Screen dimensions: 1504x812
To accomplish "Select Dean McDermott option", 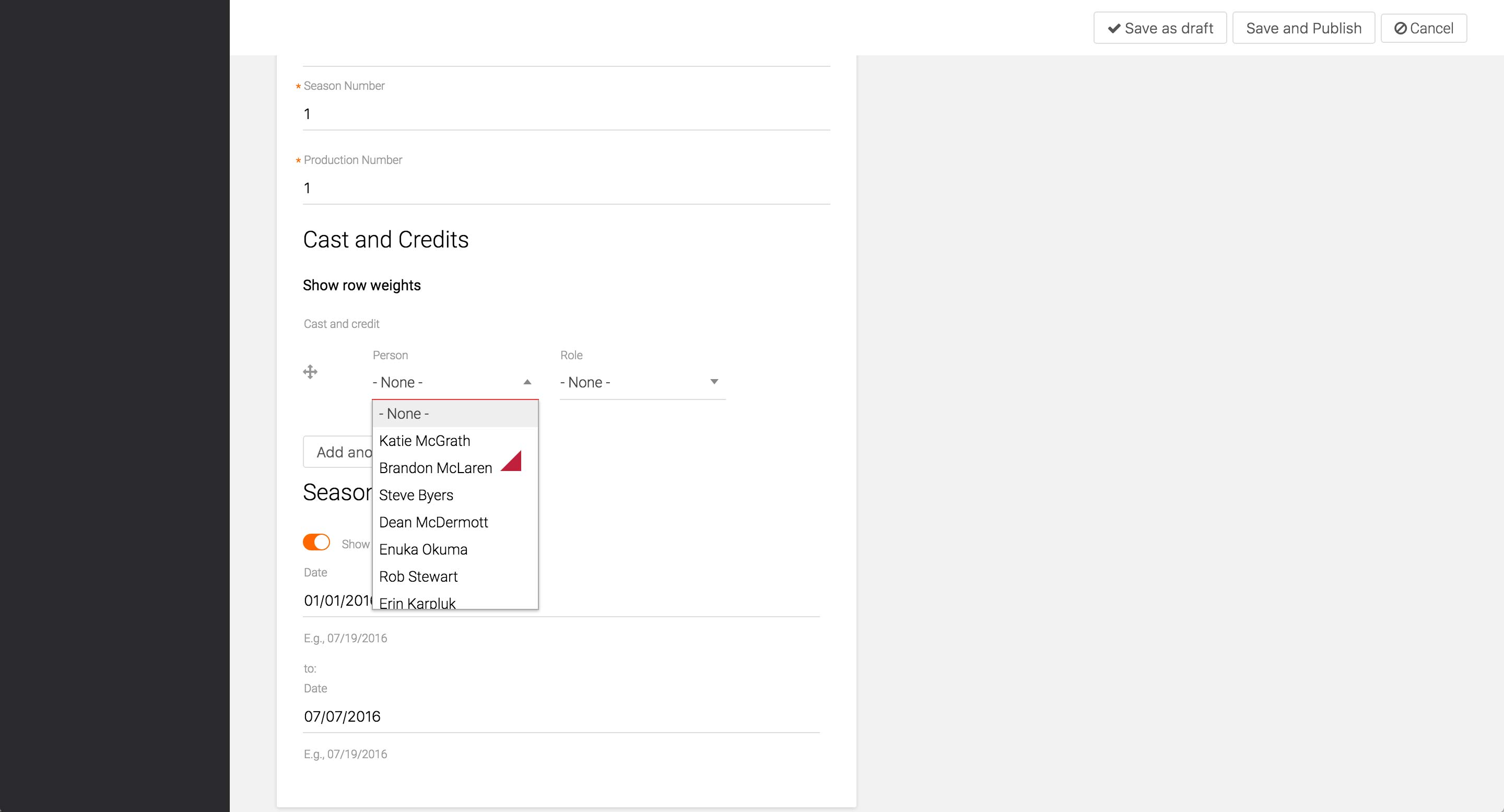I will pos(433,523).
